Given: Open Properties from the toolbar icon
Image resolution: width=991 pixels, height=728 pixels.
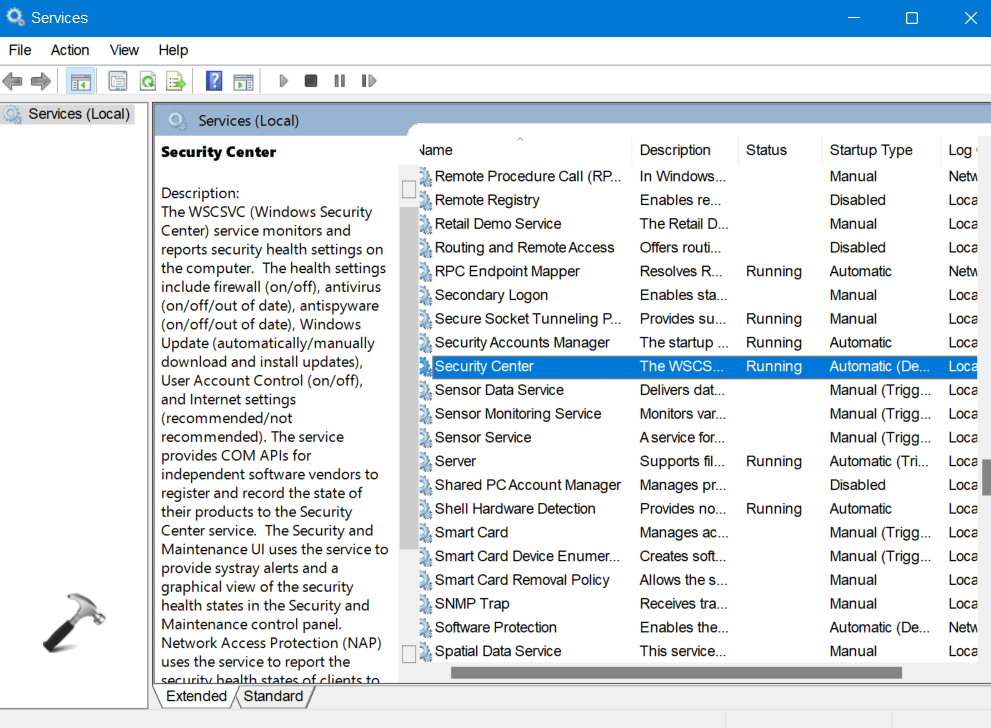Looking at the screenshot, I should pos(118,81).
